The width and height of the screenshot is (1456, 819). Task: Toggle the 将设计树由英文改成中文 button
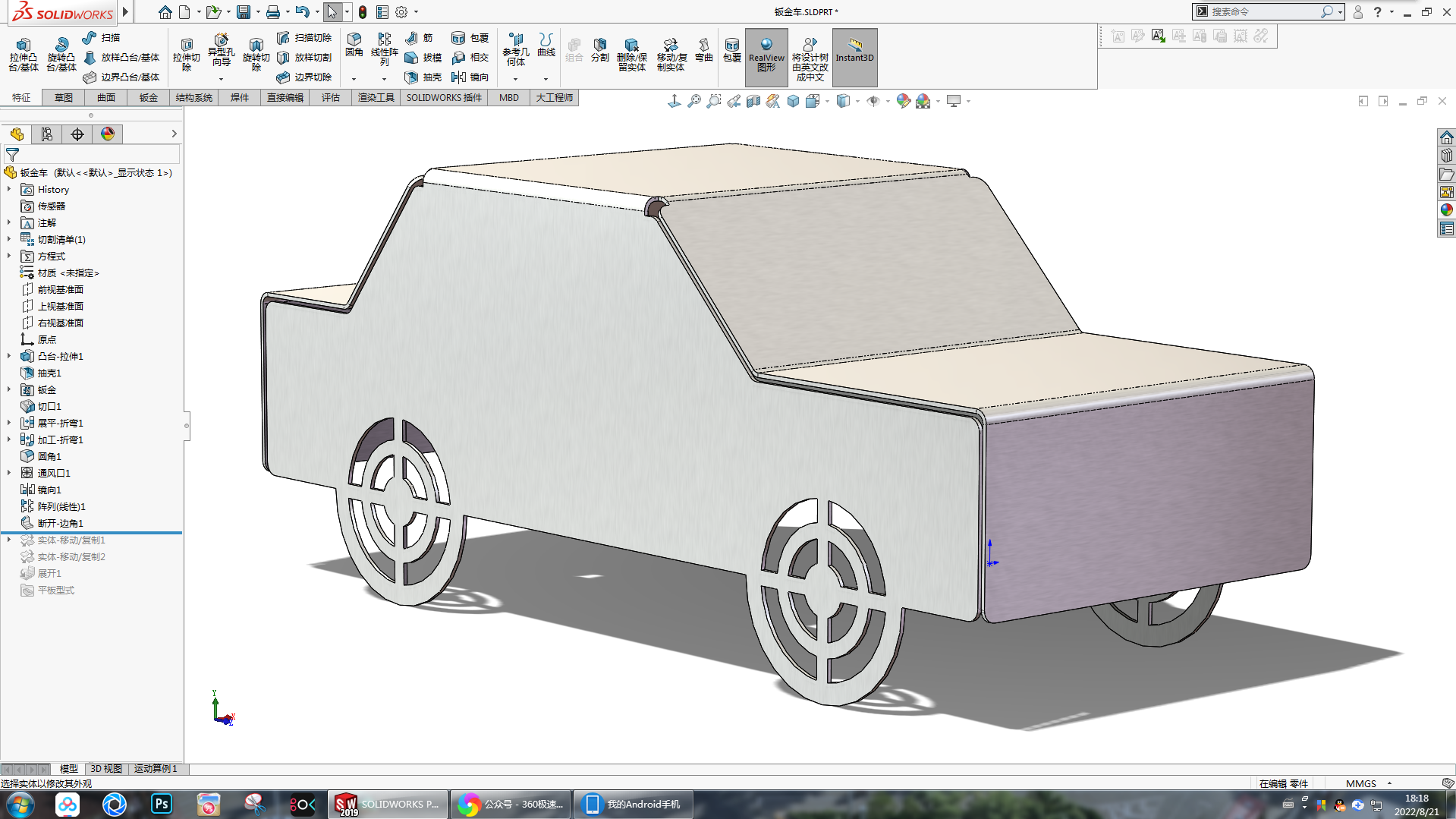810,57
